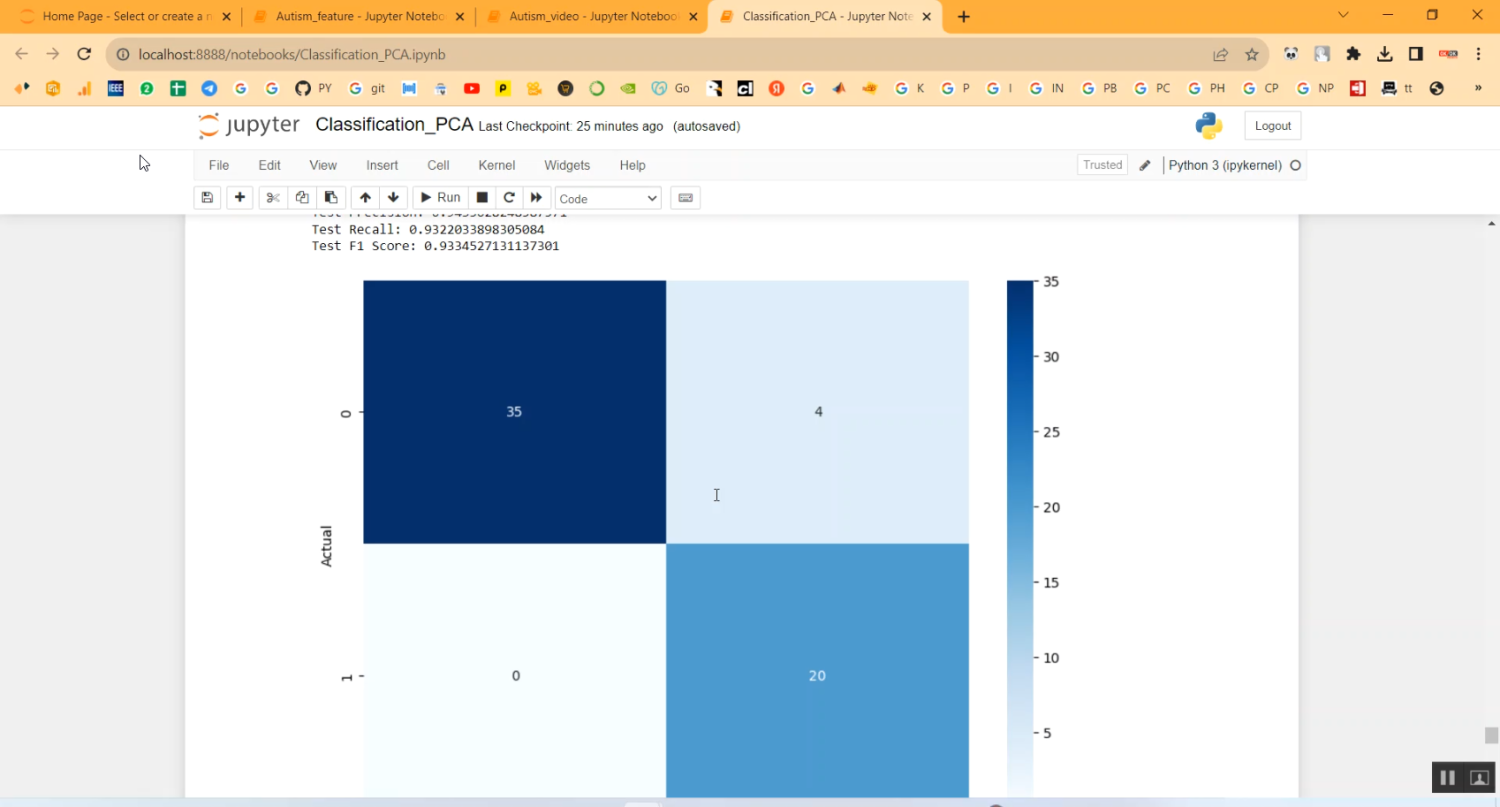Open the command palette keyboard icon
Screen dimensions: 1500x807
pyautogui.click(x=685, y=198)
